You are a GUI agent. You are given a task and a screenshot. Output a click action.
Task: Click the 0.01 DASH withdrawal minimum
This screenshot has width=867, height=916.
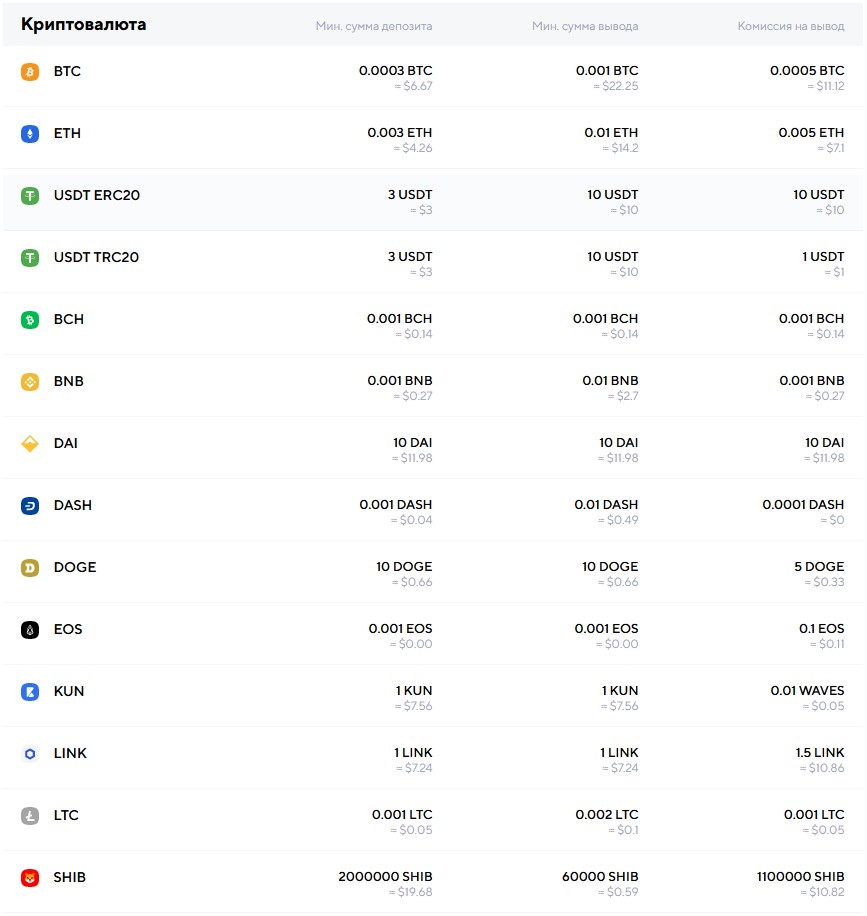pos(606,504)
